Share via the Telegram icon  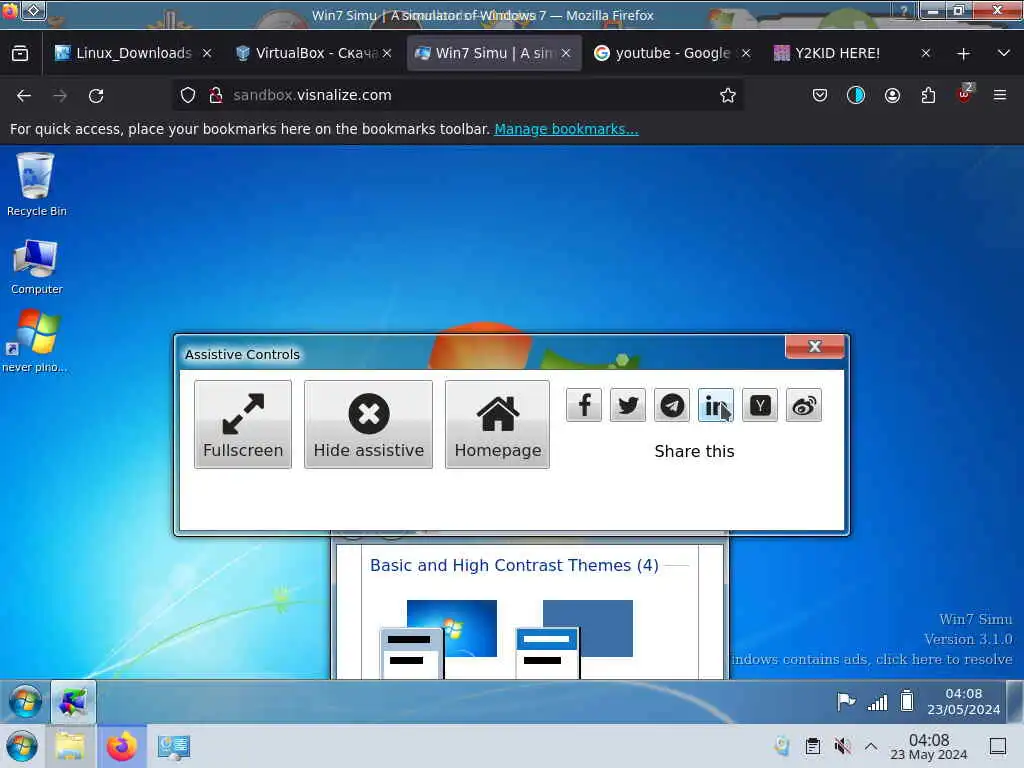[x=672, y=405]
